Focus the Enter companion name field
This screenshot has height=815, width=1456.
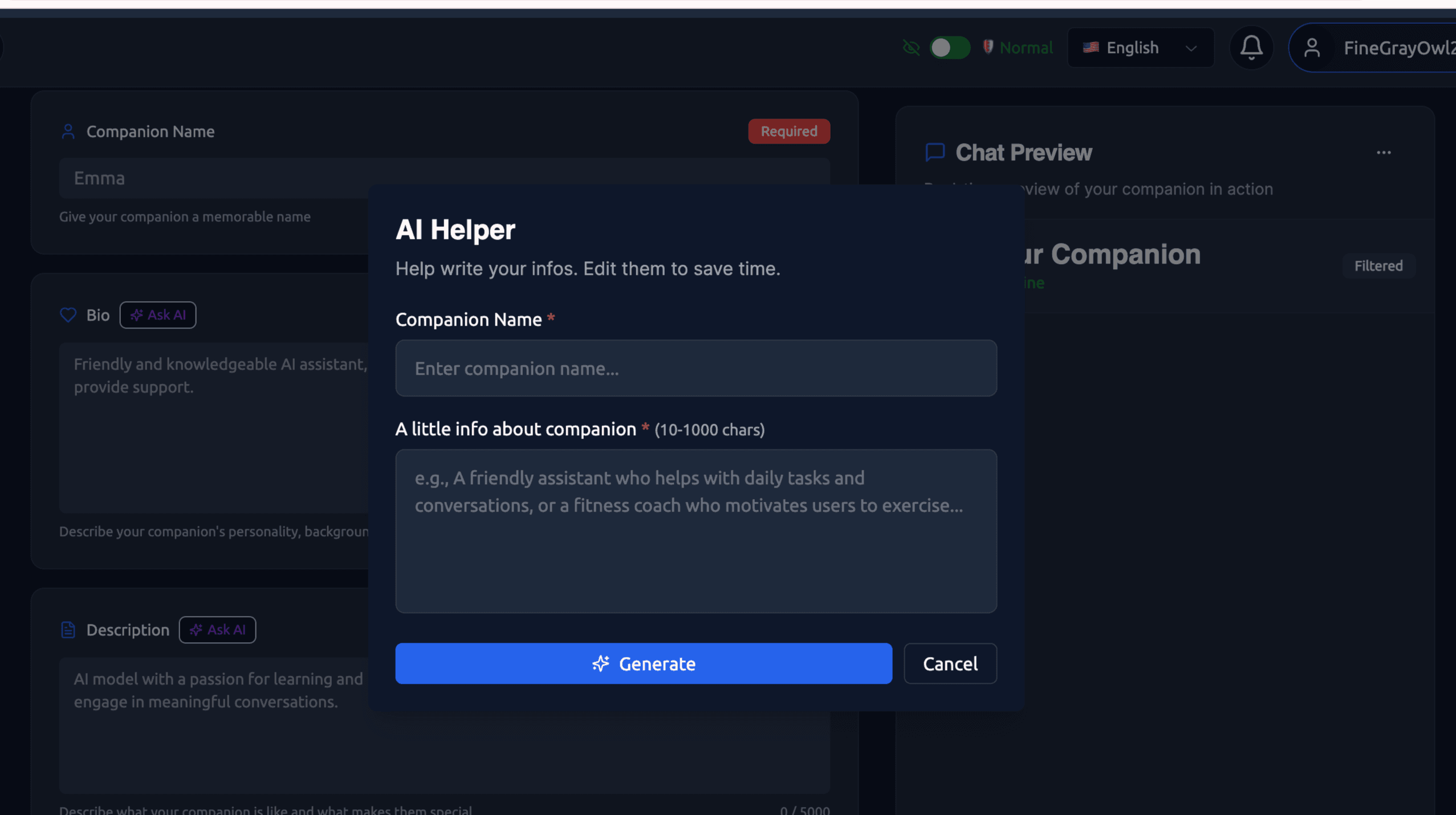coord(696,368)
